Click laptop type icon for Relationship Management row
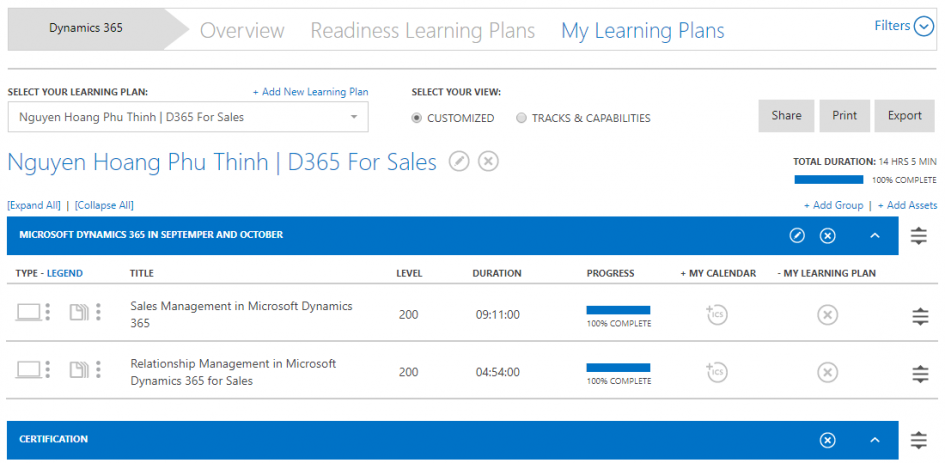Screen dimensions: 945x463 click(x=28, y=369)
